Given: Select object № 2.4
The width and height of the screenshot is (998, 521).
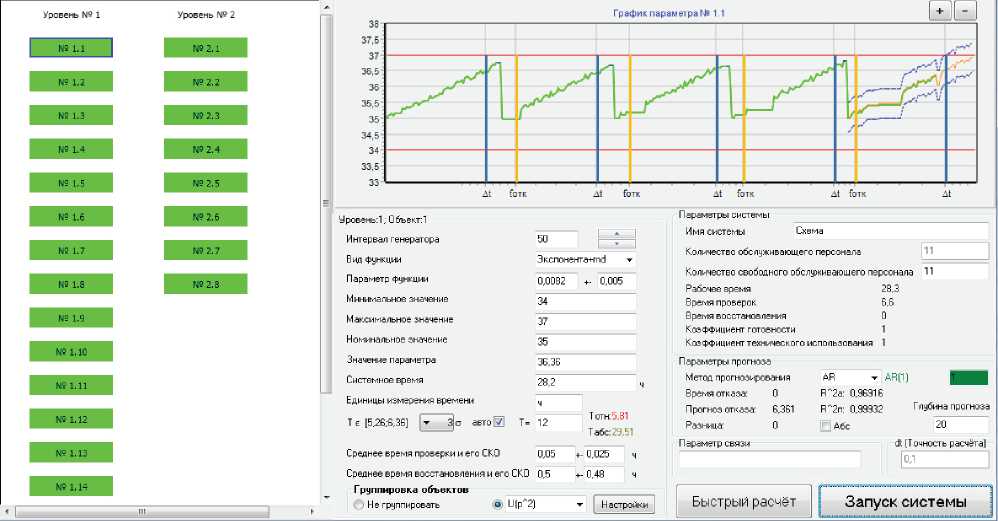Looking at the screenshot, I should 206,149.
